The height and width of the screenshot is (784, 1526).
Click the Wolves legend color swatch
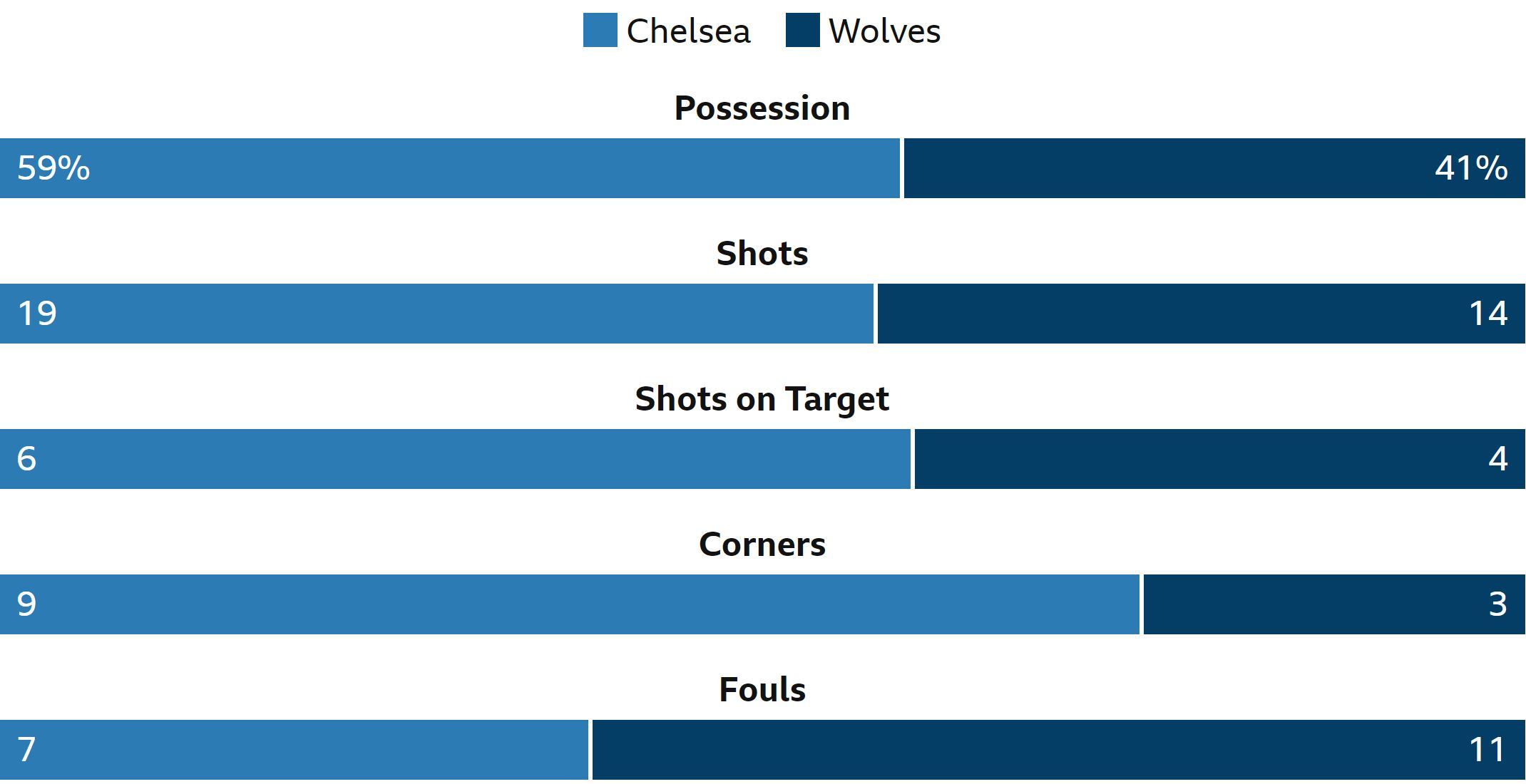click(x=802, y=31)
